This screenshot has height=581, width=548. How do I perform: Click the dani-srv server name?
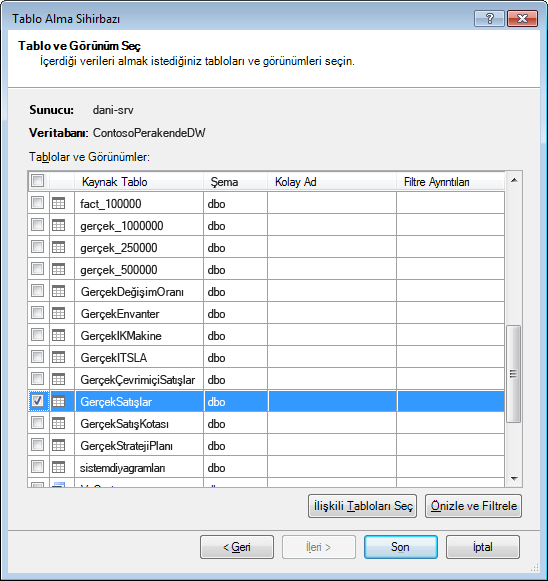tap(113, 110)
